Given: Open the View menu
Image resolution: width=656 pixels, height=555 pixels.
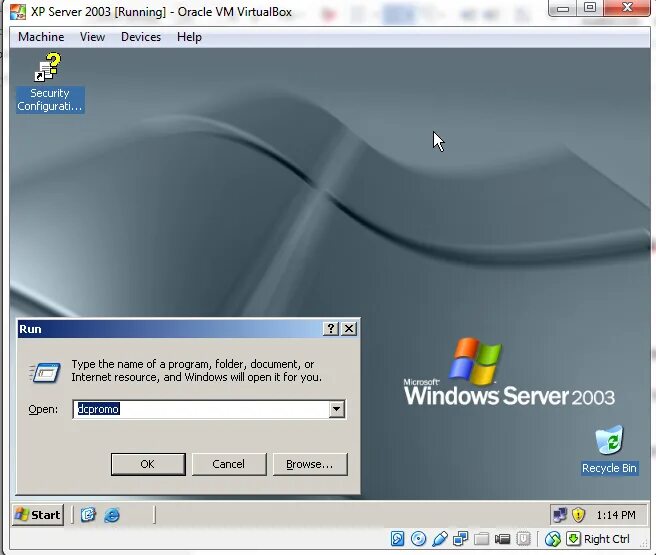Looking at the screenshot, I should click(92, 37).
